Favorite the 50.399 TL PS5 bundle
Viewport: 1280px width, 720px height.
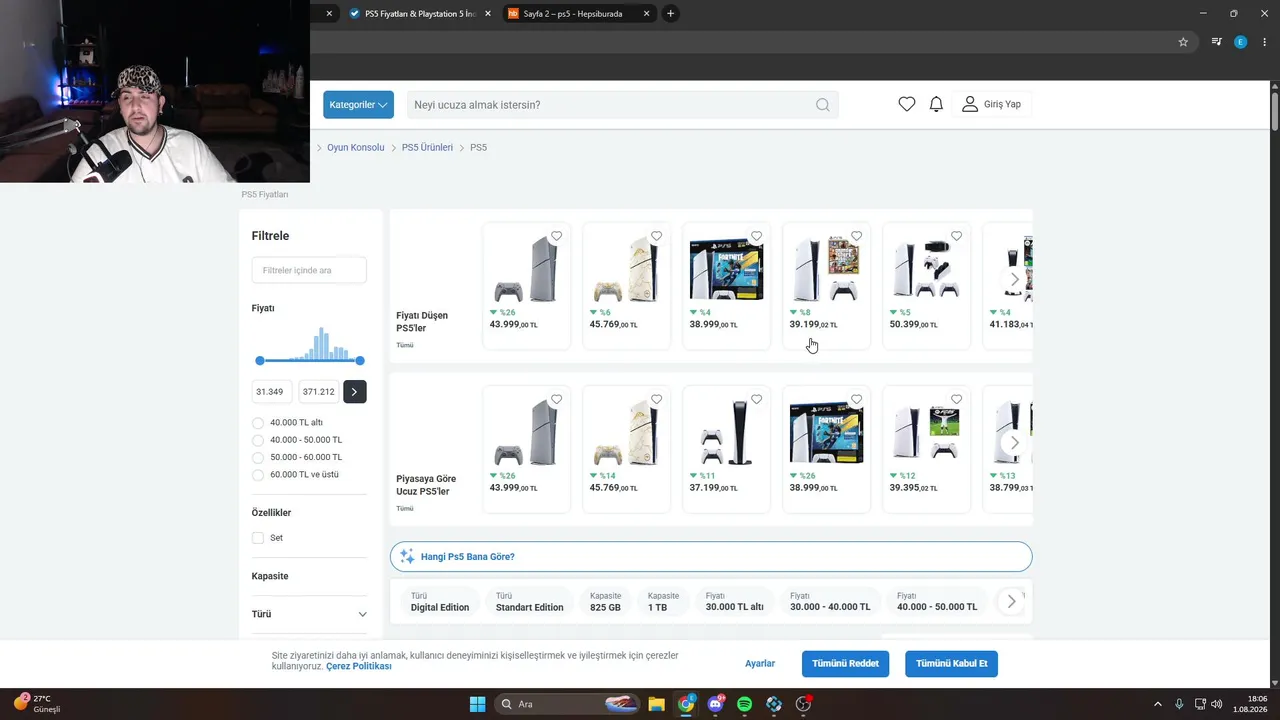957,236
